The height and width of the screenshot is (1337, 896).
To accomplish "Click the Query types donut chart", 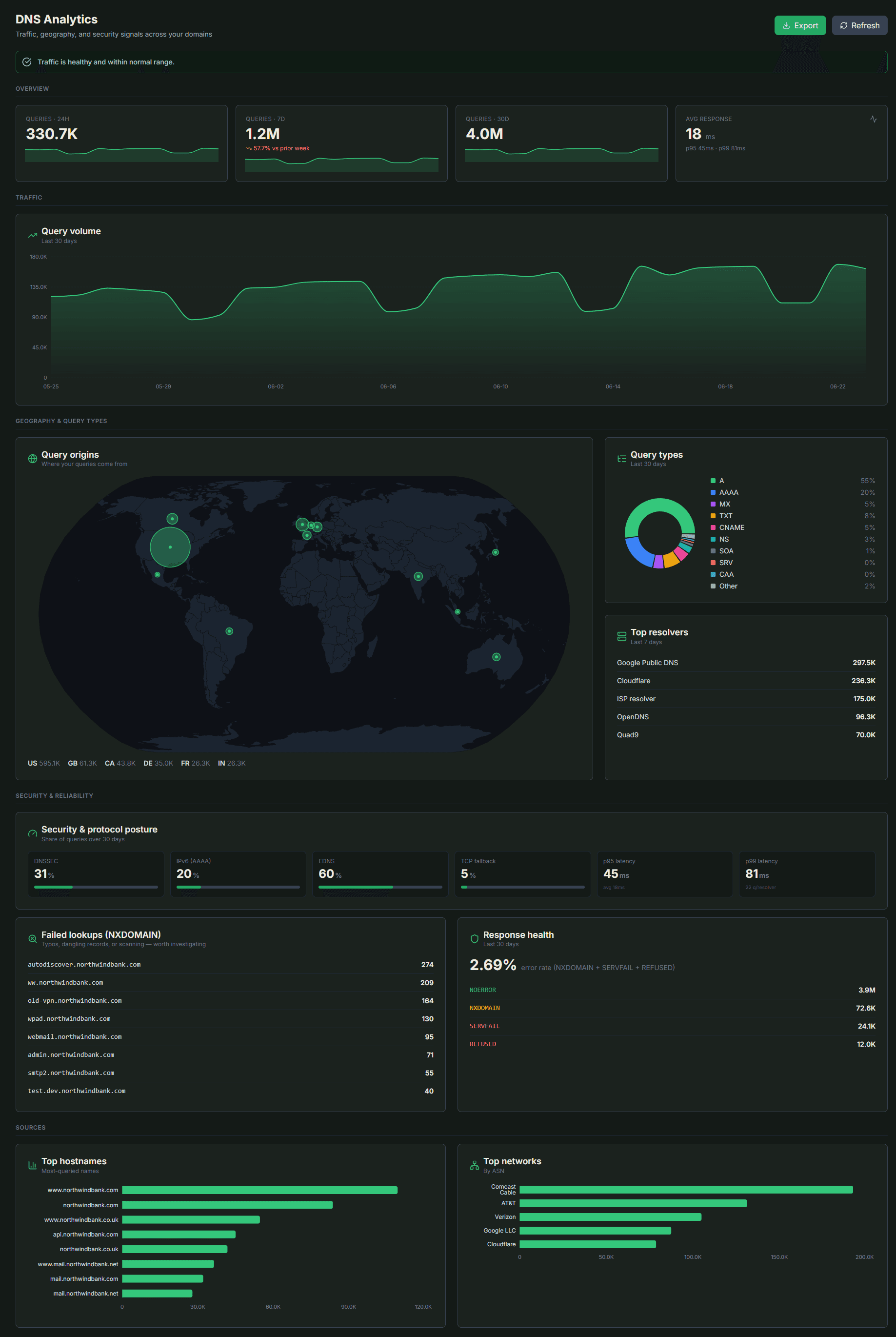I will coord(659,533).
